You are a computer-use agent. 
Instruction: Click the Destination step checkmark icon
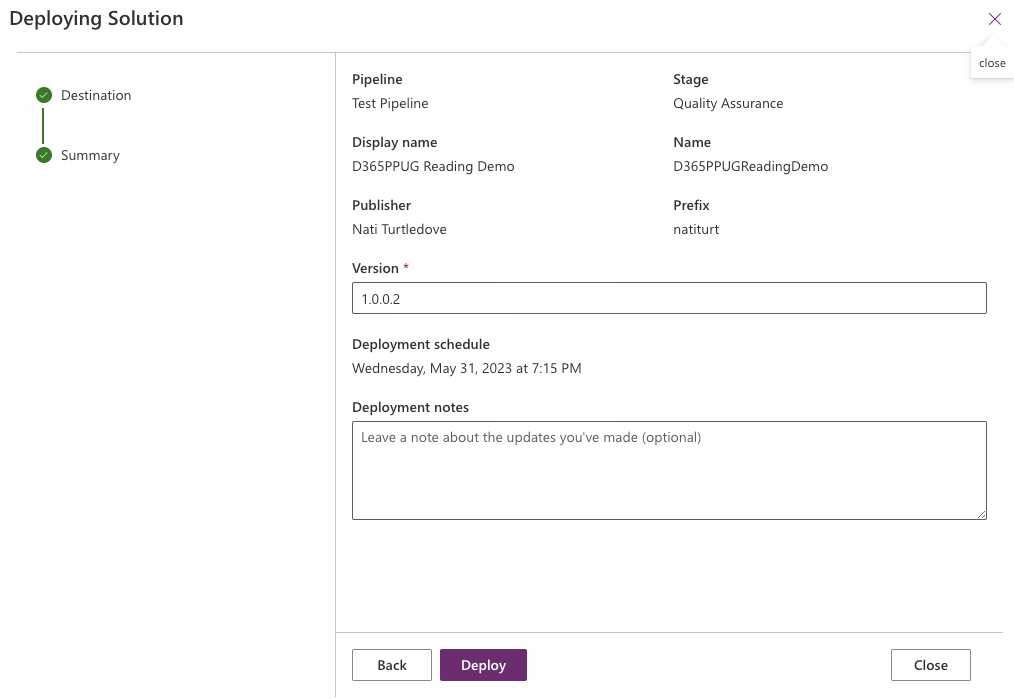(x=44, y=95)
